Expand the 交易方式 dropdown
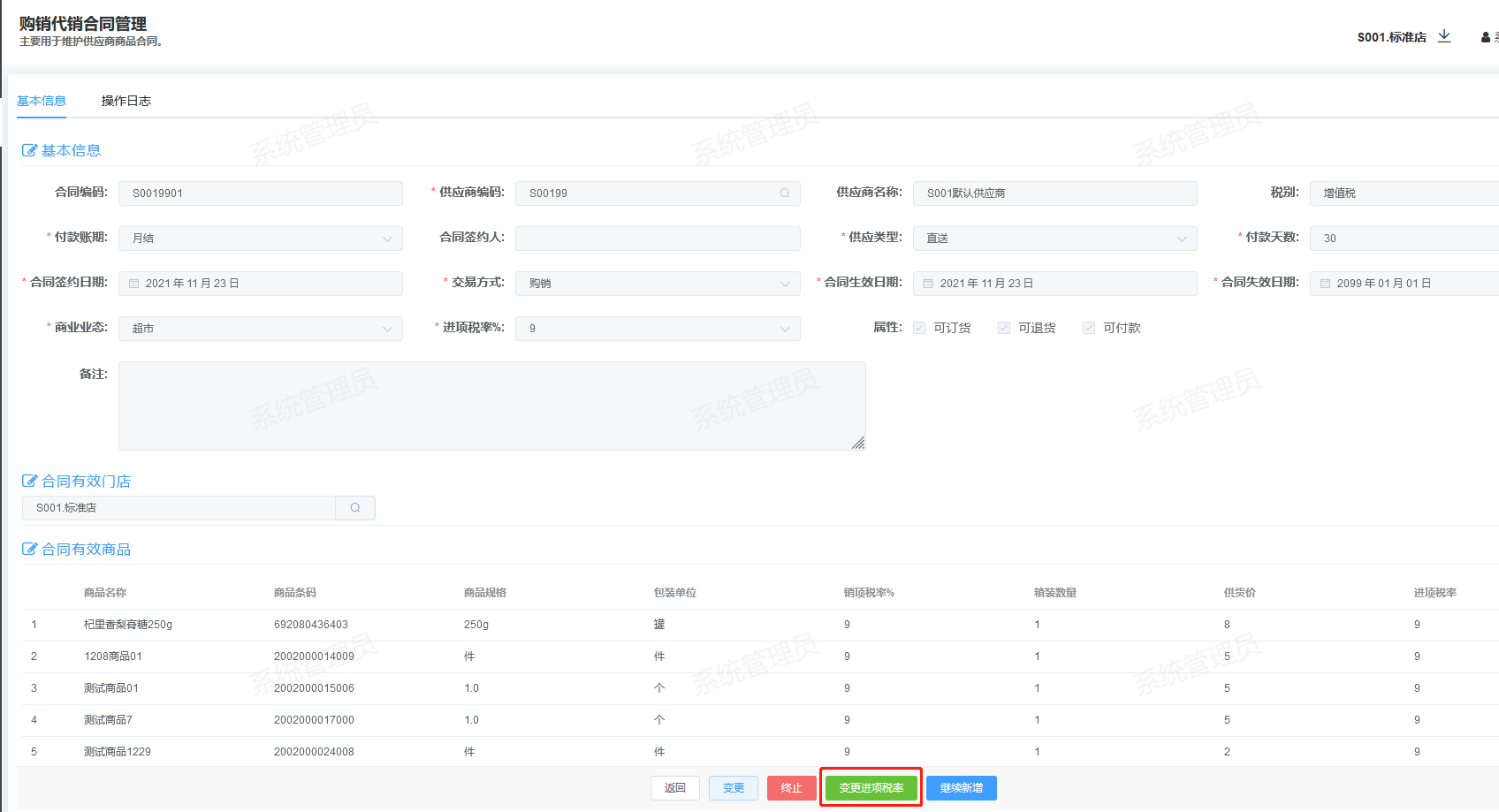Viewport: 1499px width, 812px height. pyautogui.click(x=658, y=284)
